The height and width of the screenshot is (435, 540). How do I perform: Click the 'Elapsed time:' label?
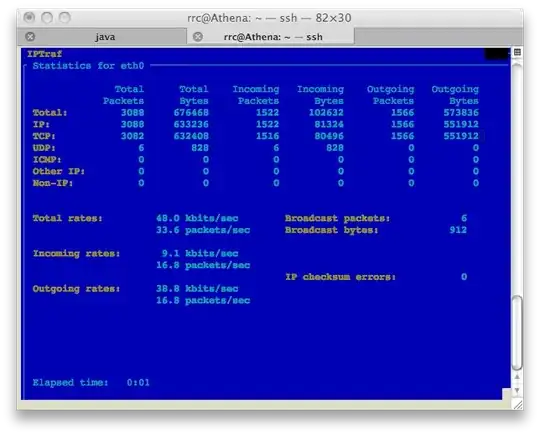(71, 383)
